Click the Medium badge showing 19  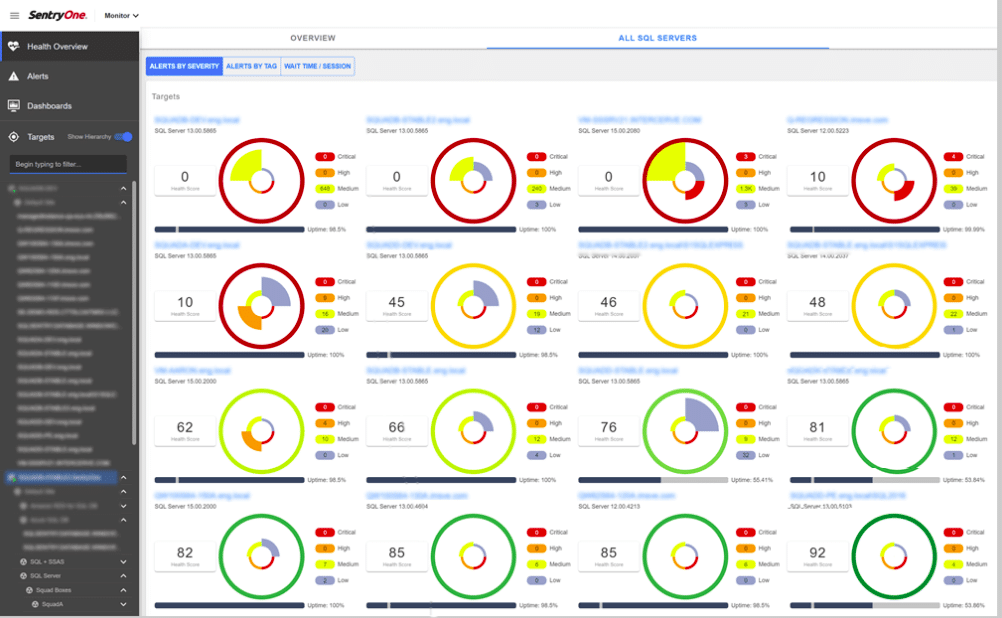(536, 314)
